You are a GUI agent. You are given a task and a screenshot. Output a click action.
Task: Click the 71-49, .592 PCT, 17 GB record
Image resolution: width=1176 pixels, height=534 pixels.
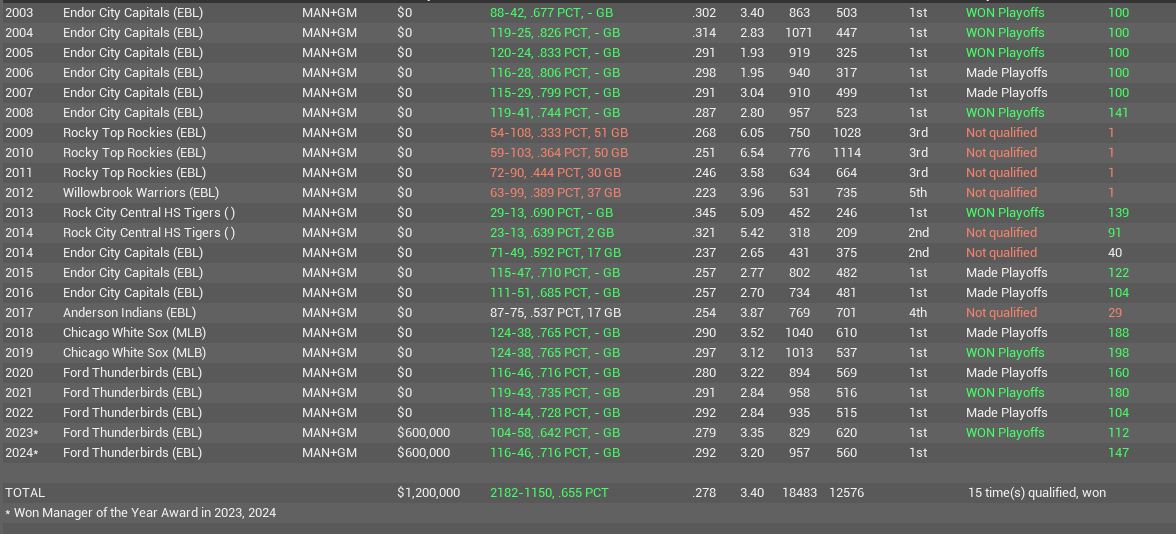(556, 253)
